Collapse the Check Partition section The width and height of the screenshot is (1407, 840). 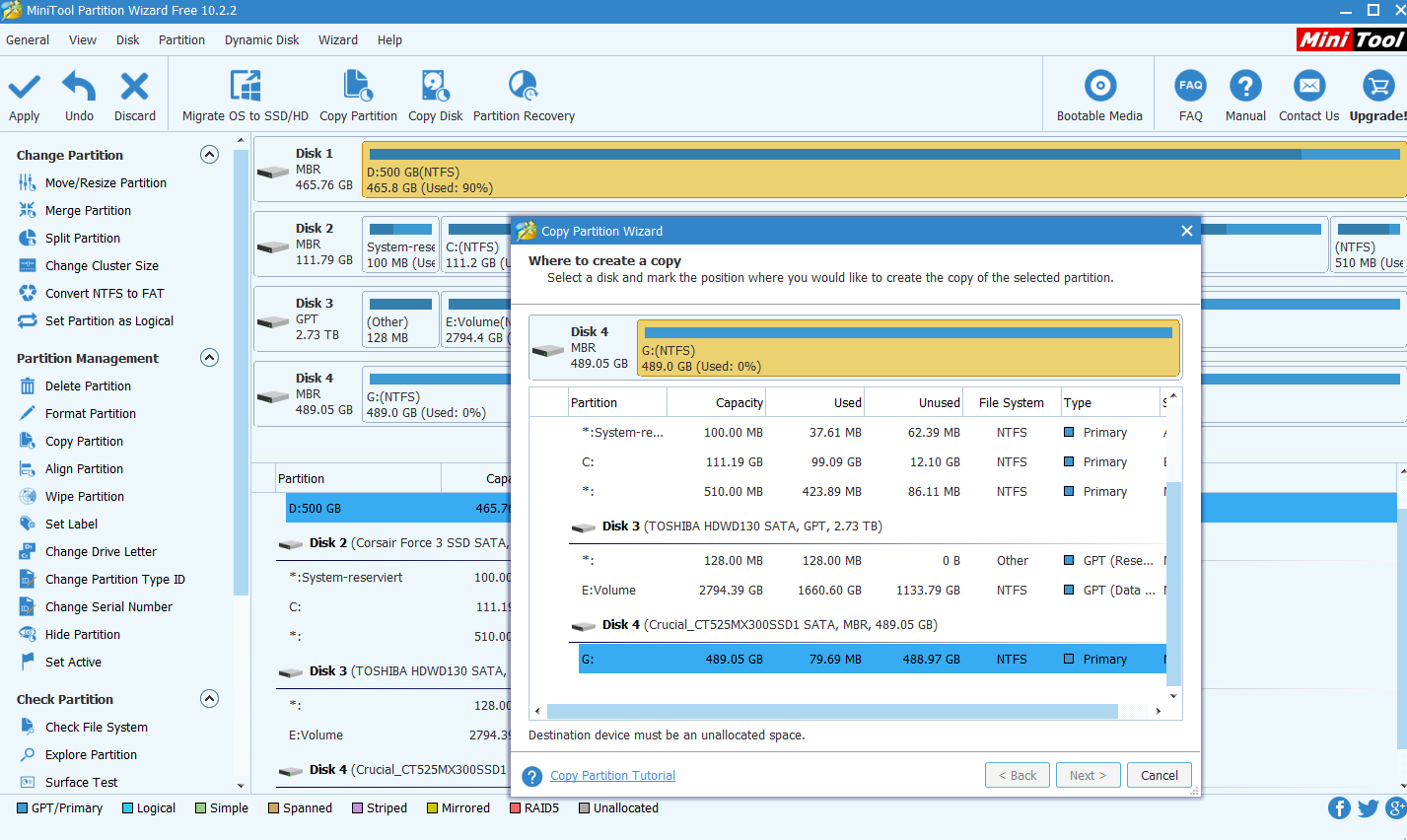[x=209, y=699]
